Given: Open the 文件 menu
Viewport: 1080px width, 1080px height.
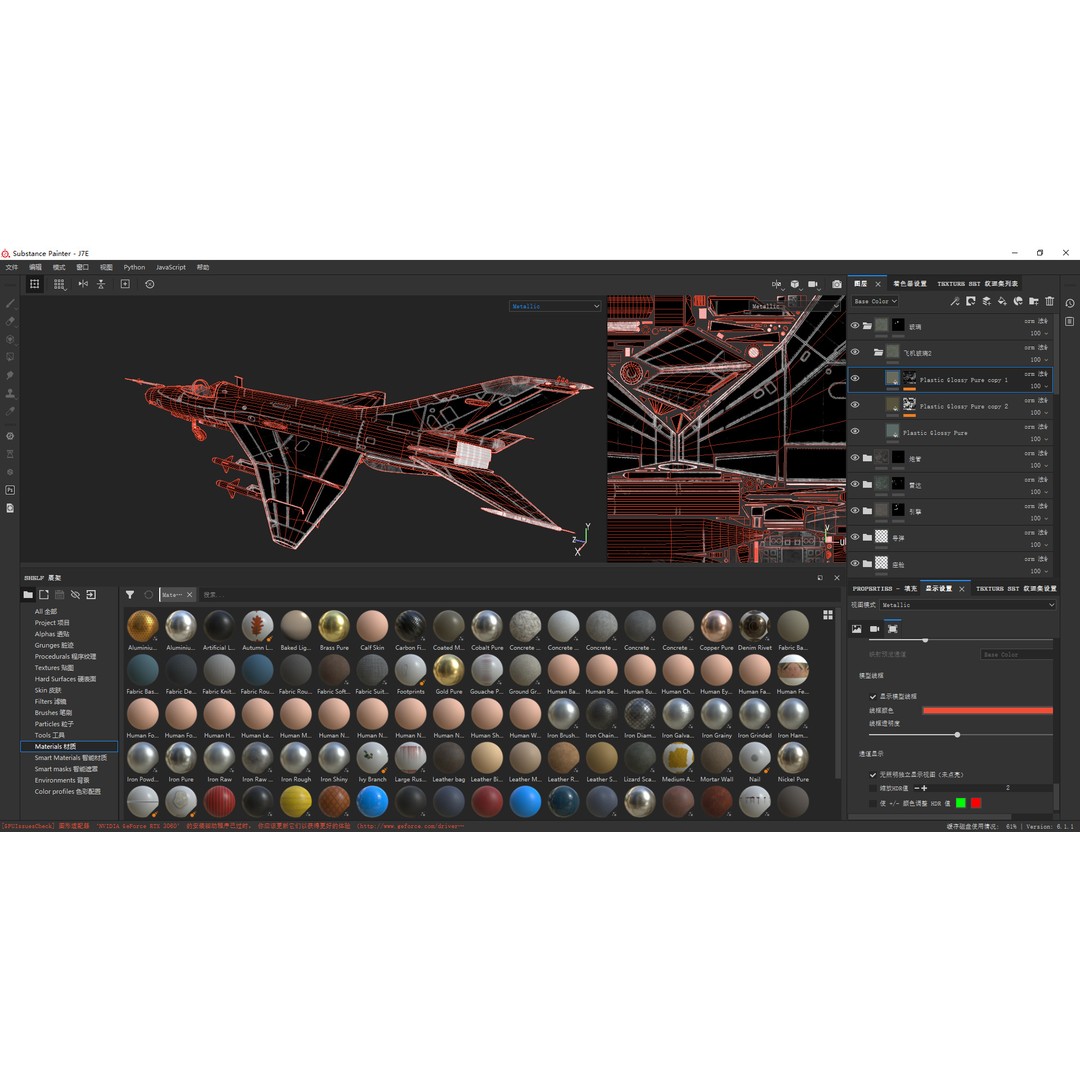Looking at the screenshot, I should point(12,267).
